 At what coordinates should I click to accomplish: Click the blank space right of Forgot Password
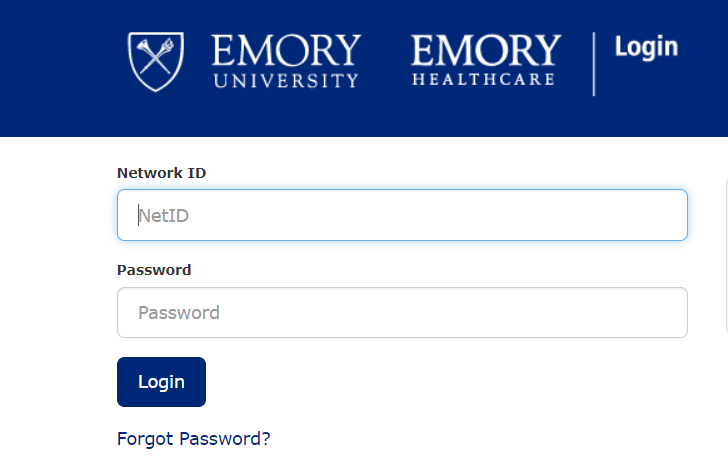480,439
